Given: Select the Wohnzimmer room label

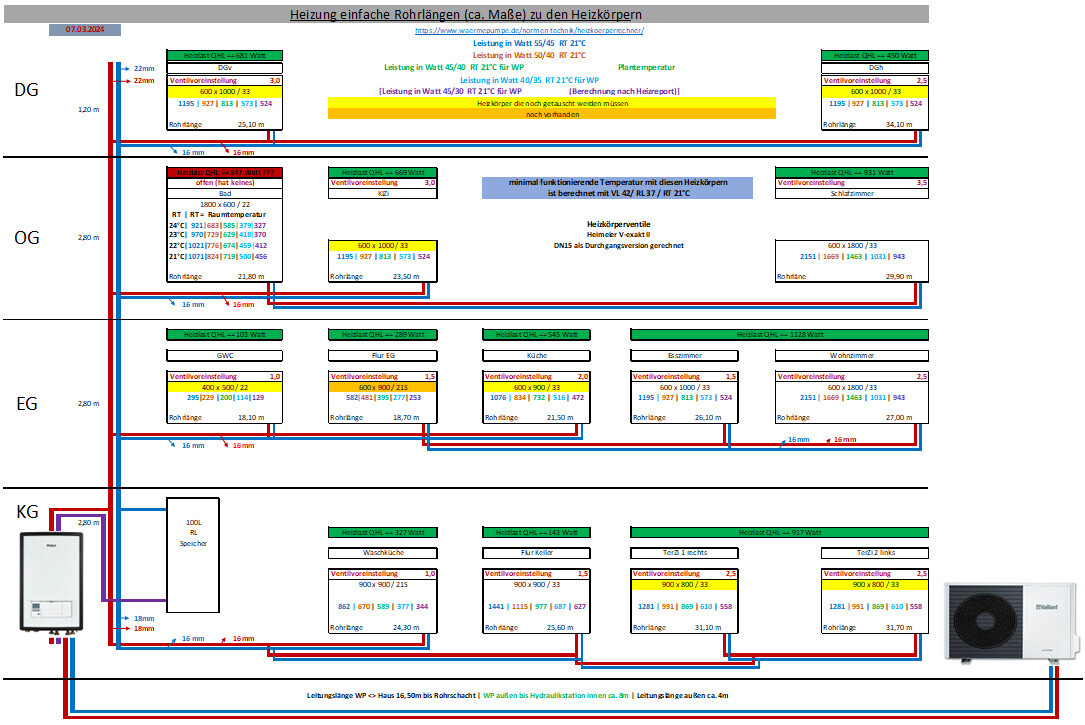Looking at the screenshot, I should click(x=852, y=354).
